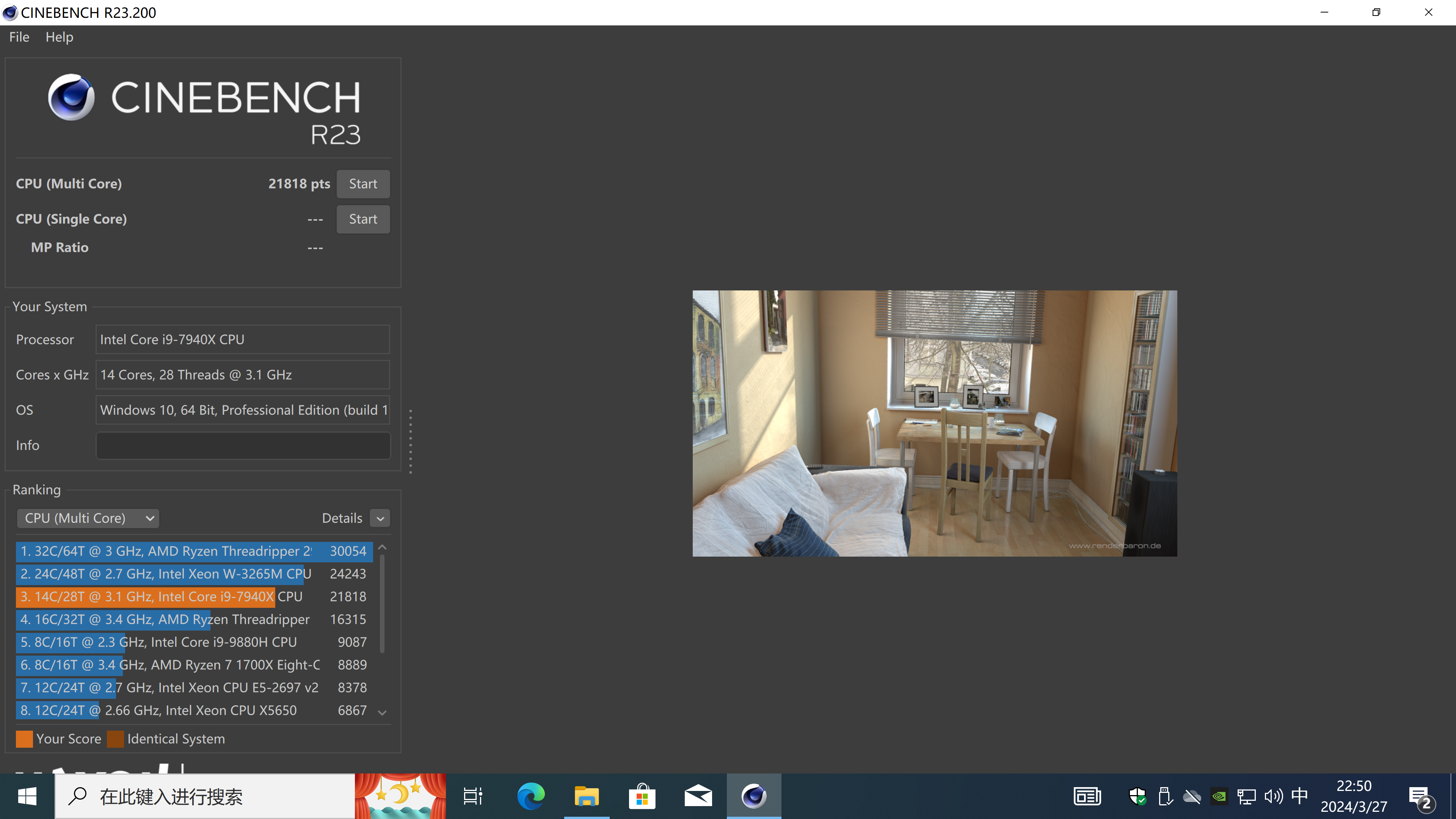Image resolution: width=1456 pixels, height=819 pixels.
Task: Click the OneDrive cloud tray icon
Action: pyautogui.click(x=1192, y=796)
